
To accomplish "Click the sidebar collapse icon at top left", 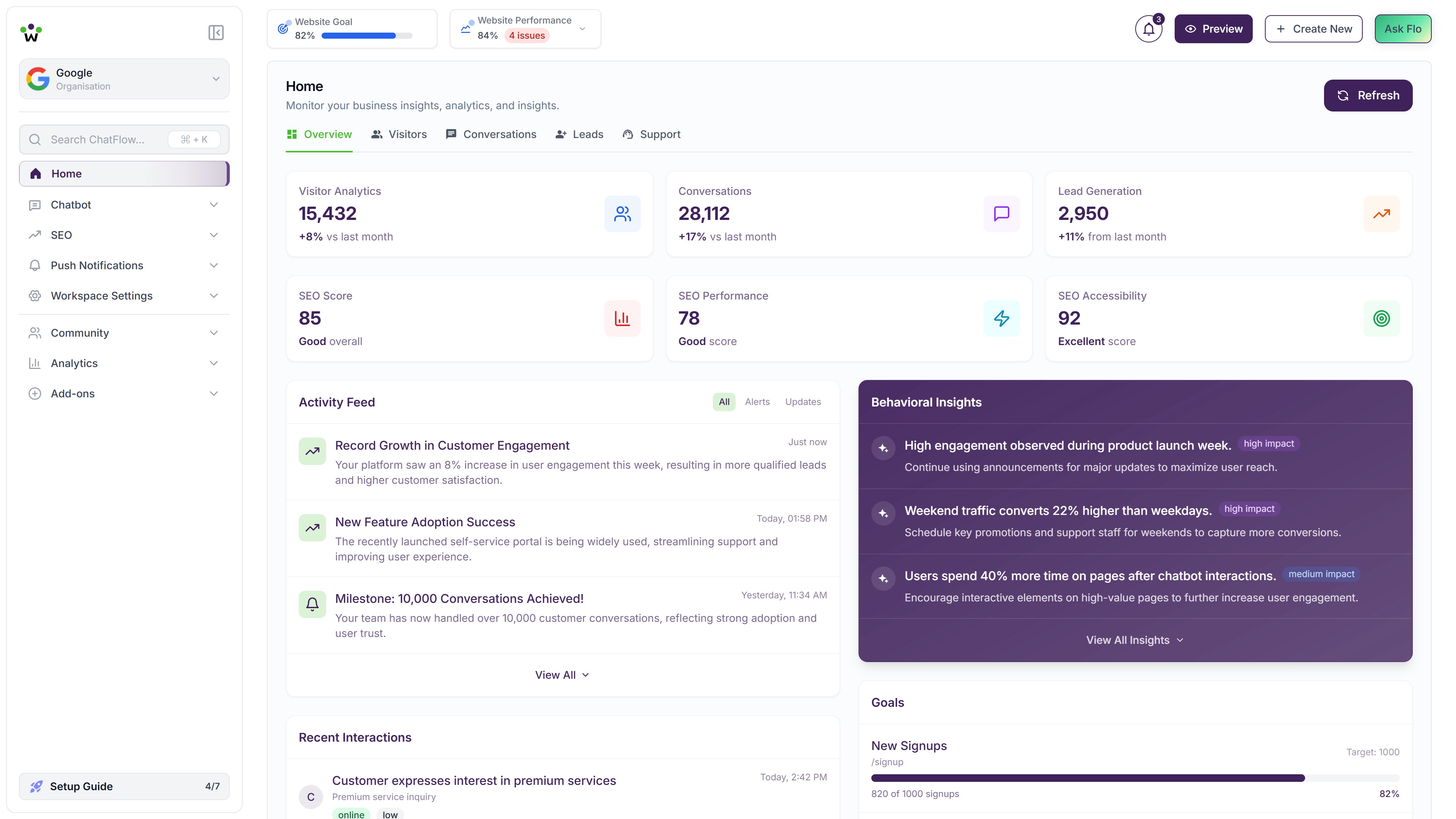I will pos(215,32).
